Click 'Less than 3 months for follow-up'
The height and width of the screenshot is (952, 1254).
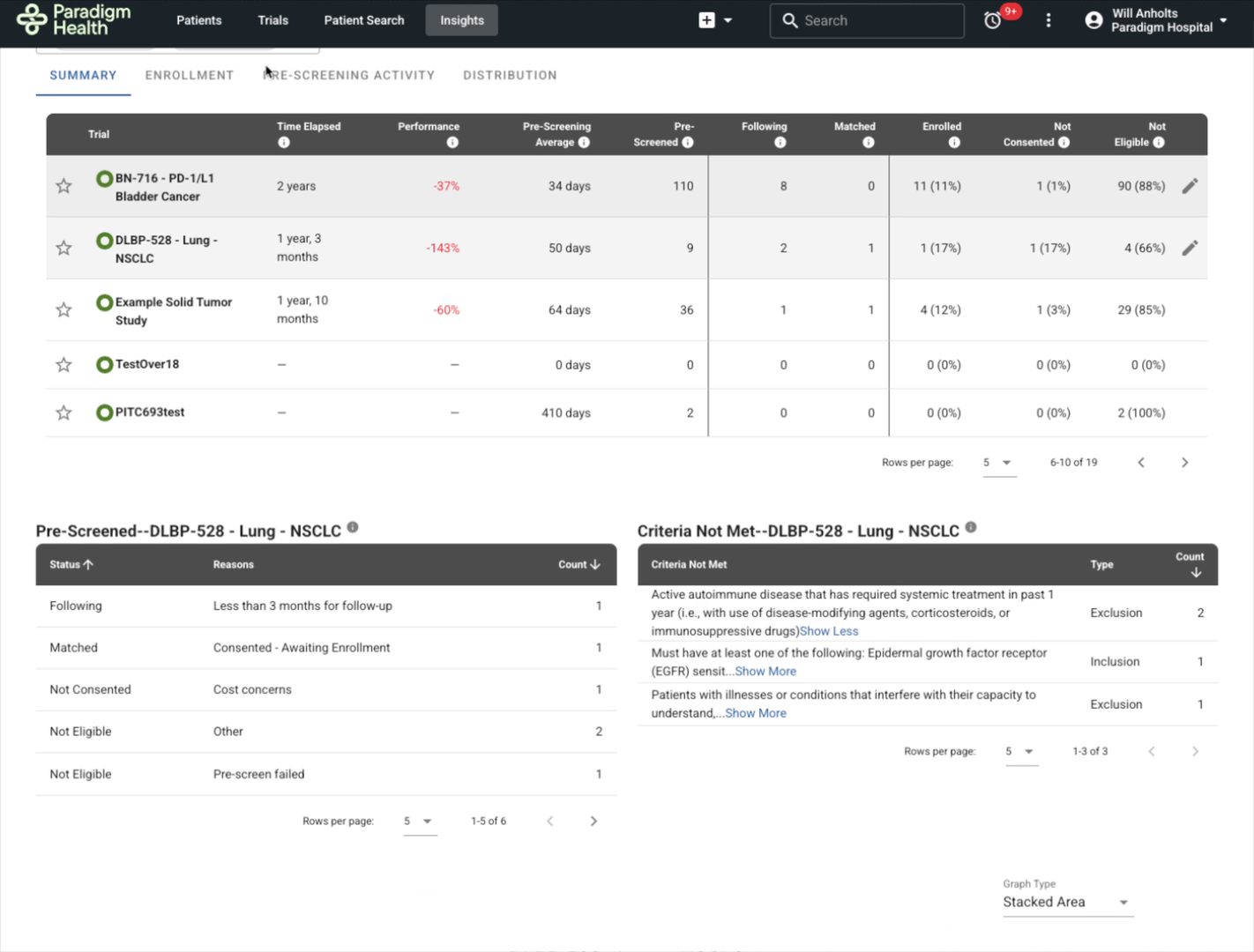tap(302, 606)
